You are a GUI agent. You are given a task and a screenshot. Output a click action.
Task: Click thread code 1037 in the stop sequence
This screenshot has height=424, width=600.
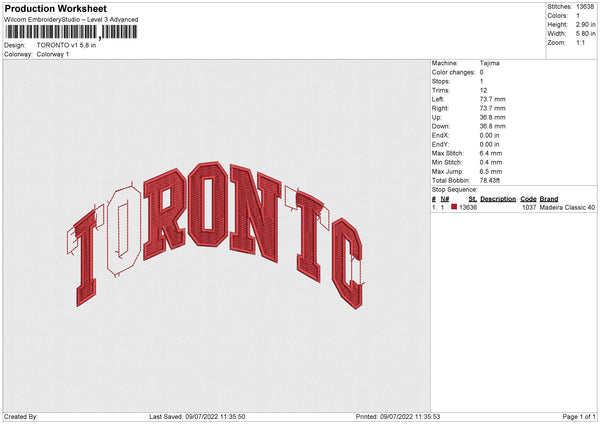pyautogui.click(x=529, y=207)
